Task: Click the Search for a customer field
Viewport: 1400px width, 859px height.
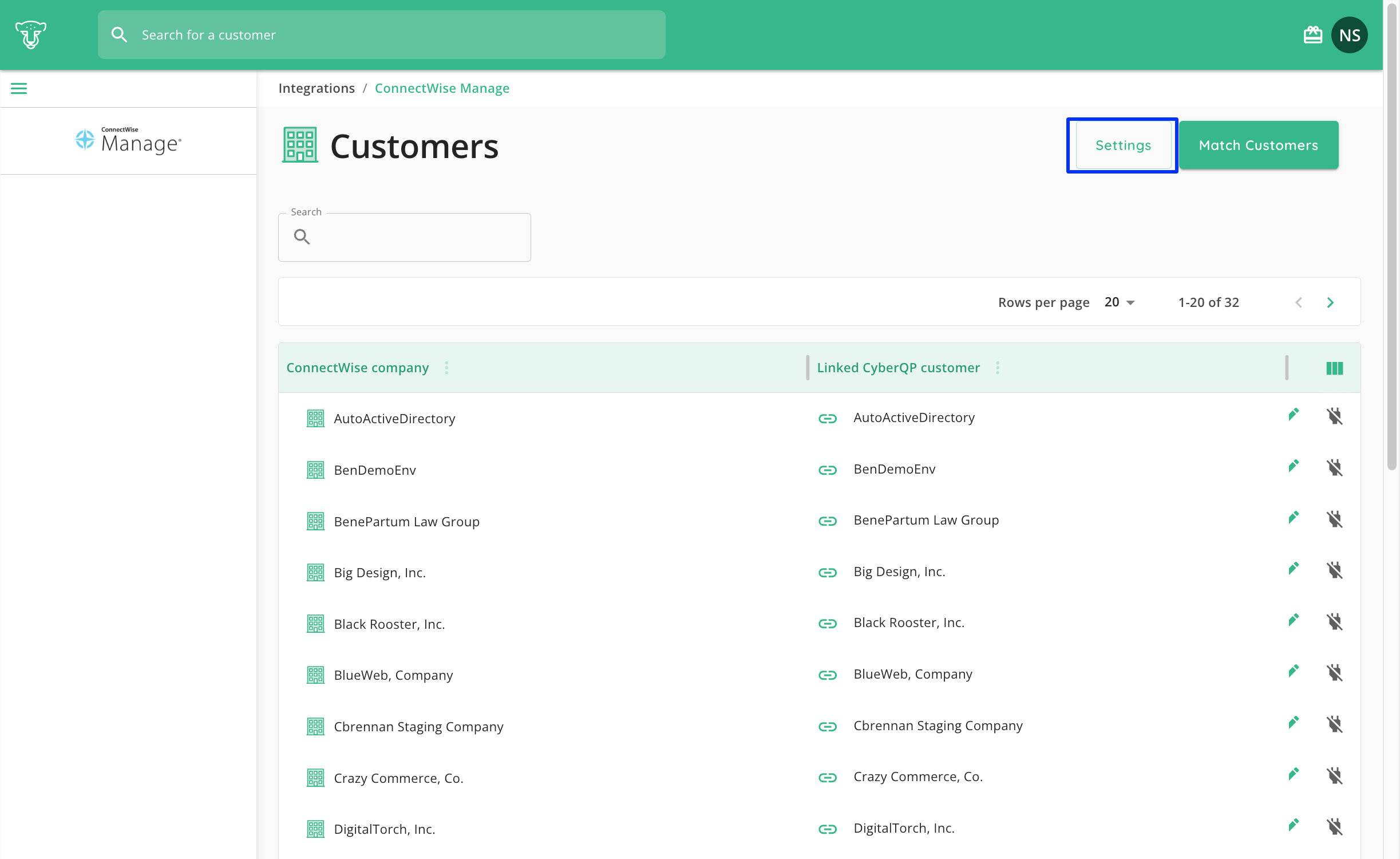Action: [382, 35]
